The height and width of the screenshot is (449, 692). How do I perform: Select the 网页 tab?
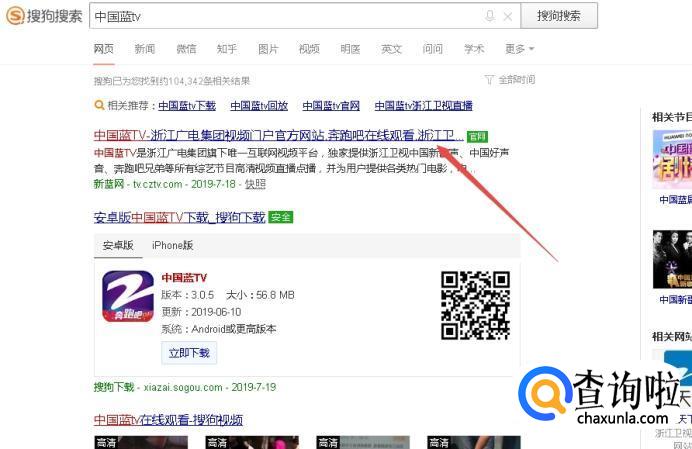click(104, 49)
